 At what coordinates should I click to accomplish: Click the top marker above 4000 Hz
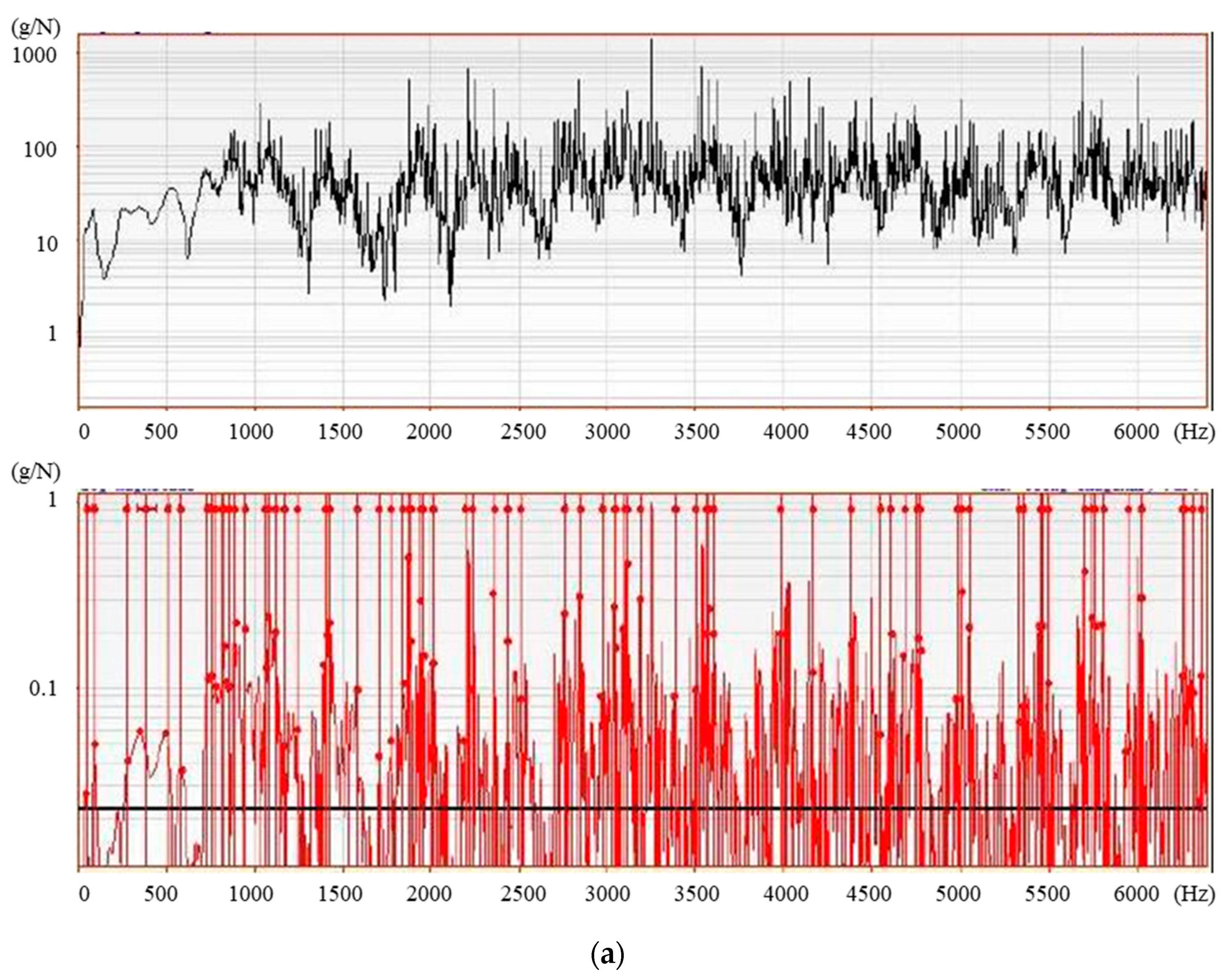[x=781, y=509]
